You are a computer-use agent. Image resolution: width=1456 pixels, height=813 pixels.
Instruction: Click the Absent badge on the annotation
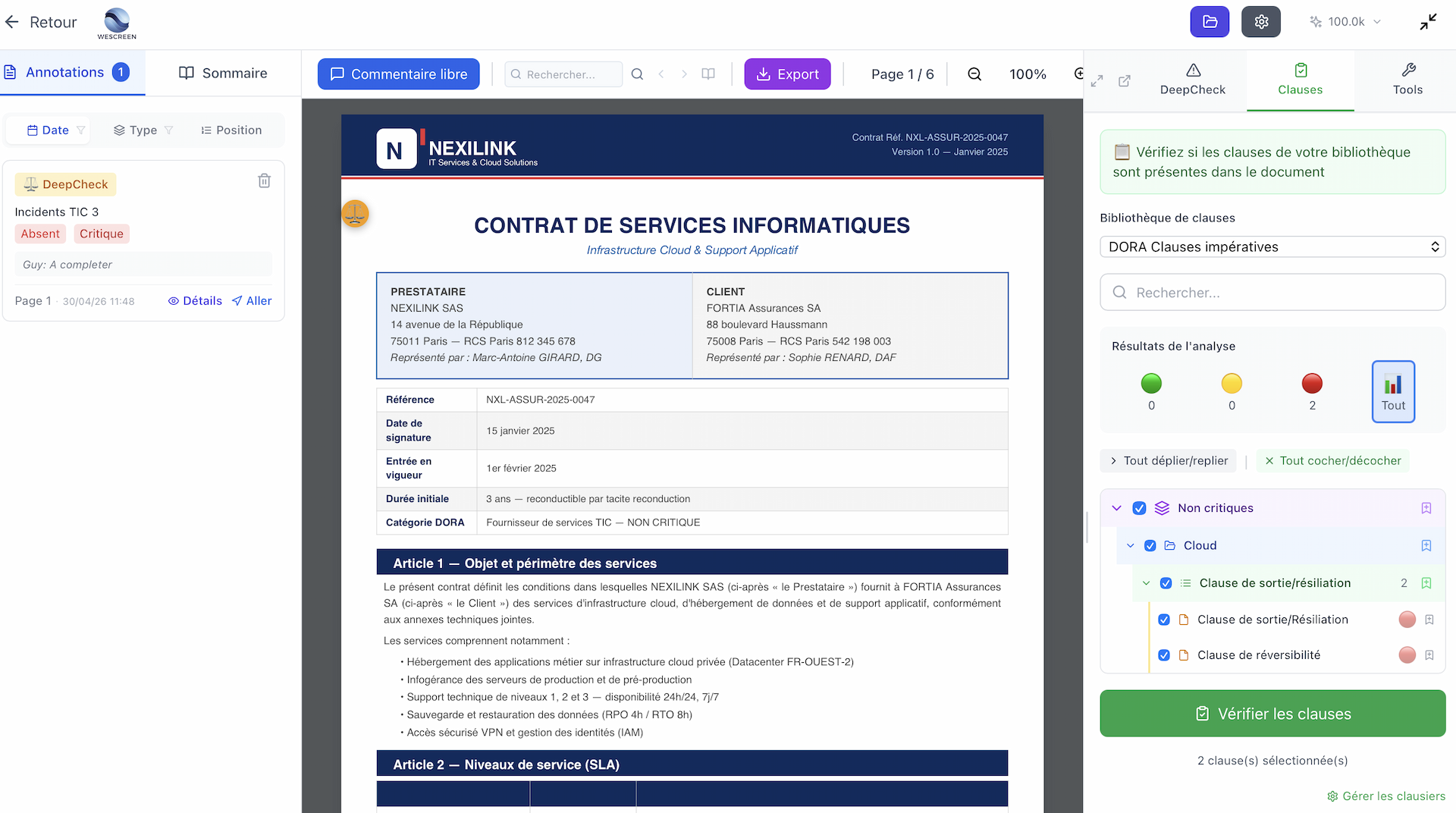tap(40, 234)
